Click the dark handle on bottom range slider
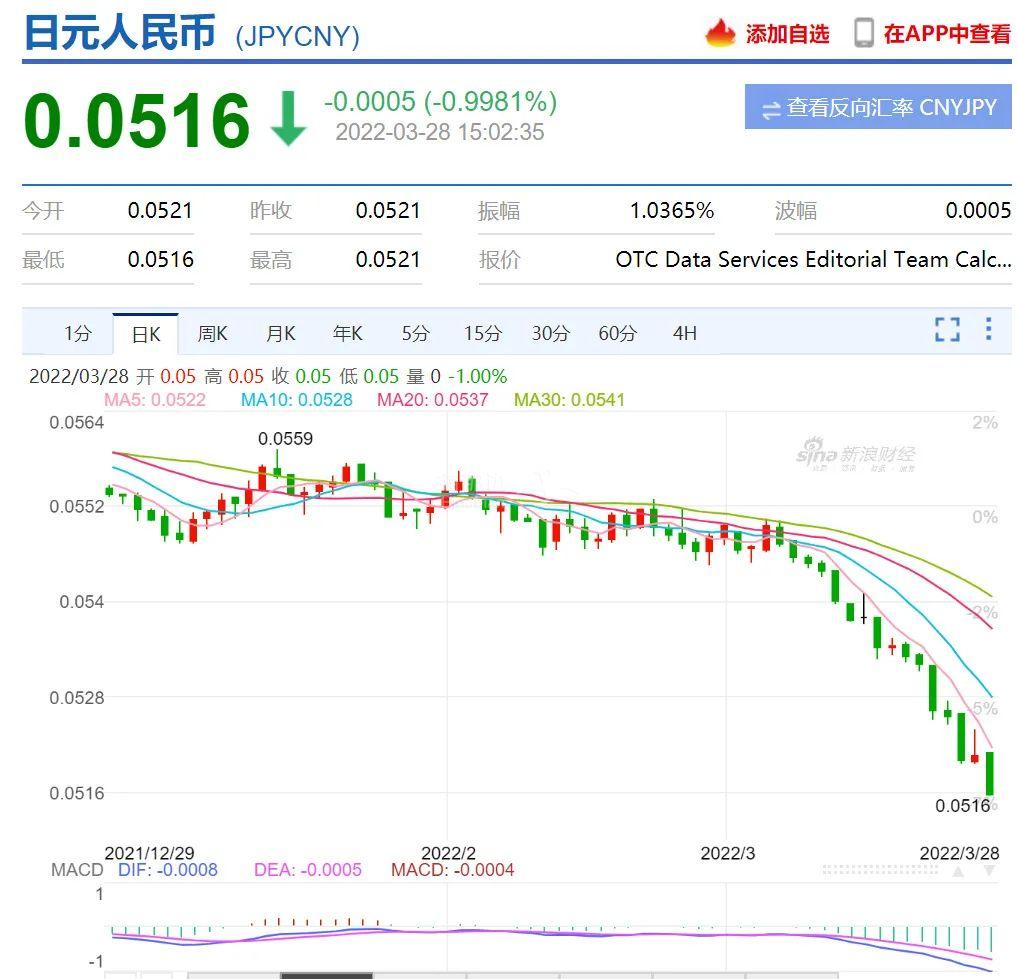 [326, 975]
